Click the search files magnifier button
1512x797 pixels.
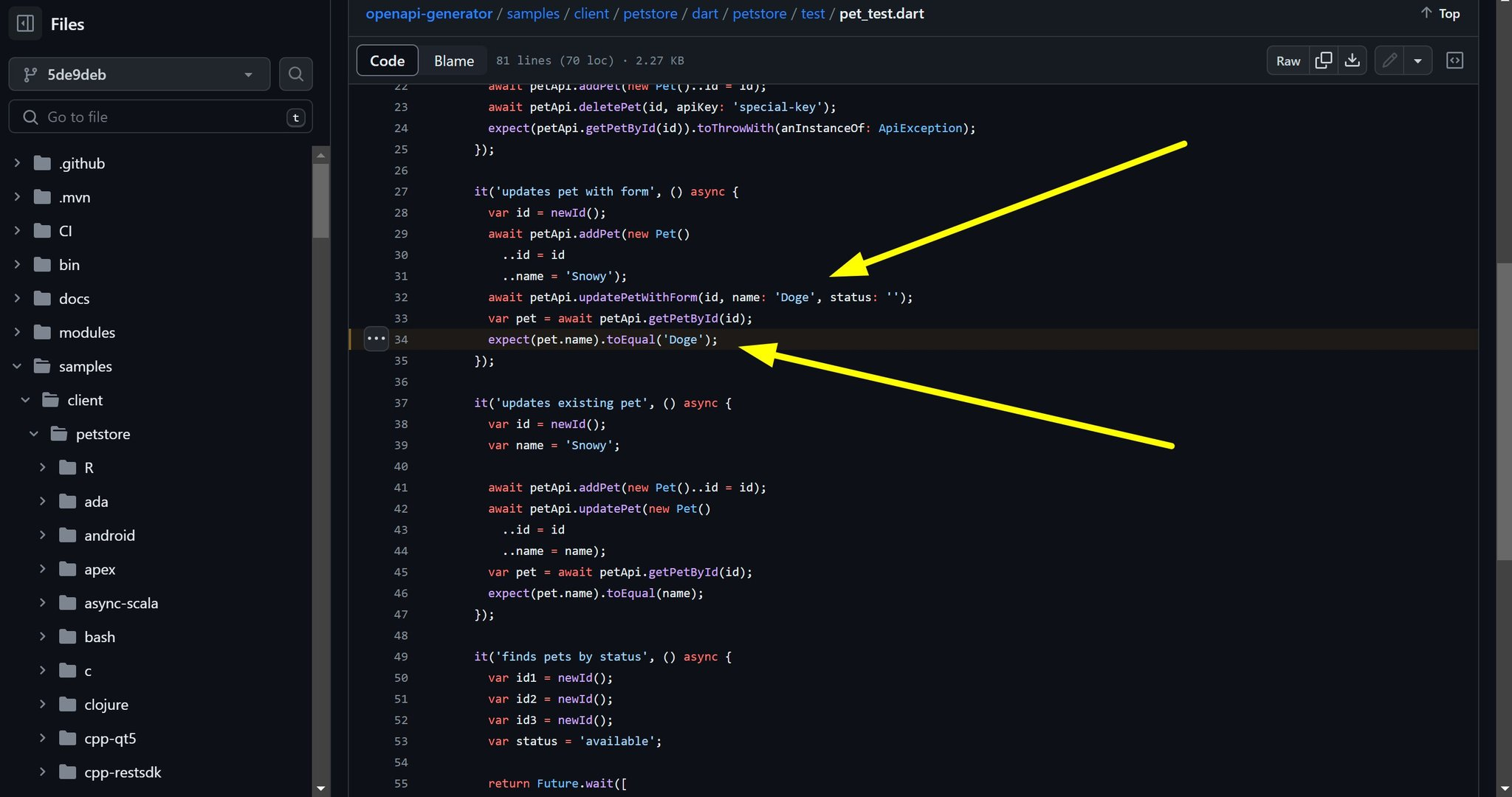(x=296, y=74)
